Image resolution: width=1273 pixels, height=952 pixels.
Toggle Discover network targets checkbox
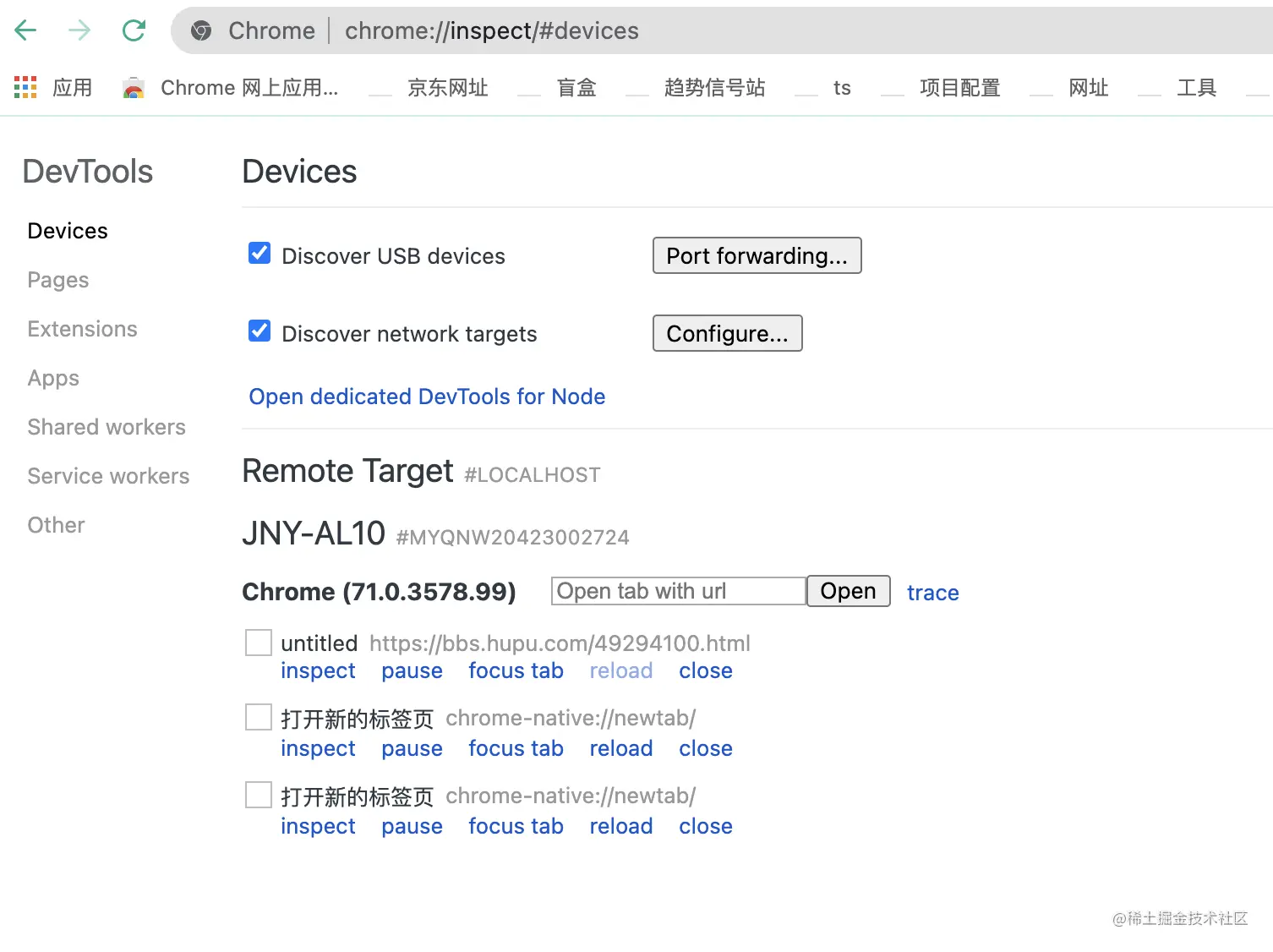(x=260, y=331)
